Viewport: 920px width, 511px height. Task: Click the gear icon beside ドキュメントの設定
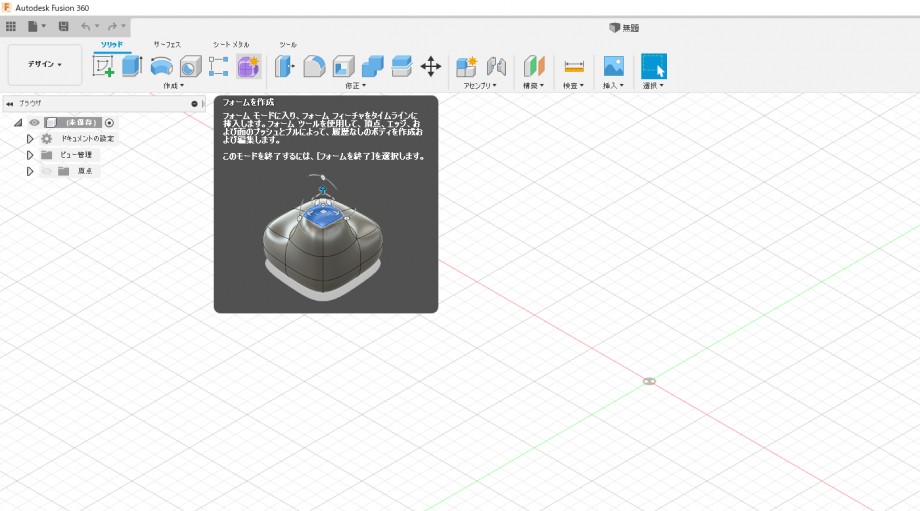46,138
